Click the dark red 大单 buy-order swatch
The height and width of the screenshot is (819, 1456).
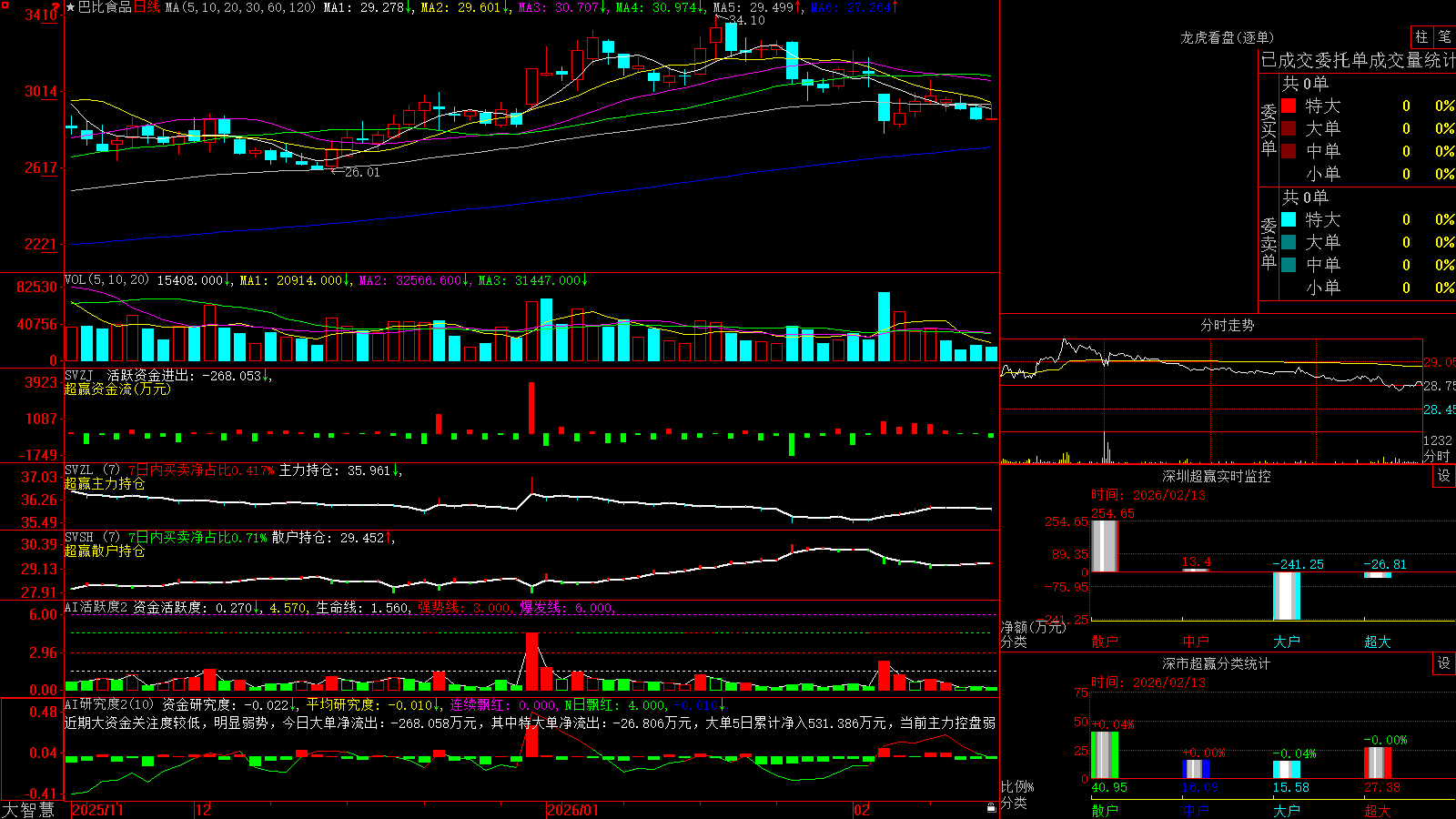pyautogui.click(x=1289, y=128)
